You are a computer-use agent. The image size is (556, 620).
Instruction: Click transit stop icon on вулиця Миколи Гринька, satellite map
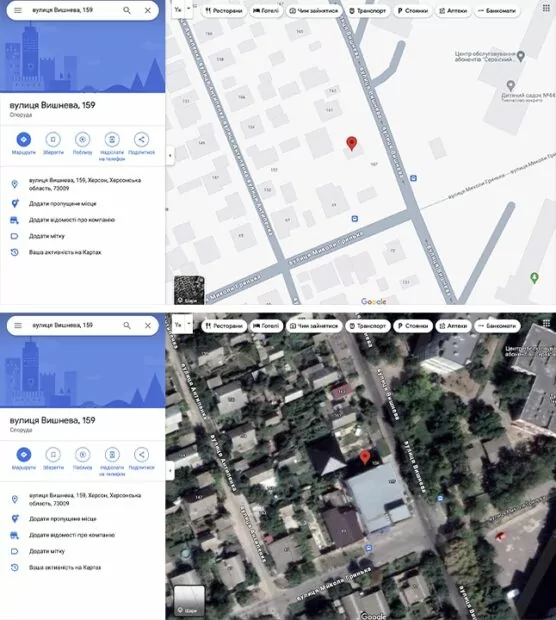pos(369,548)
